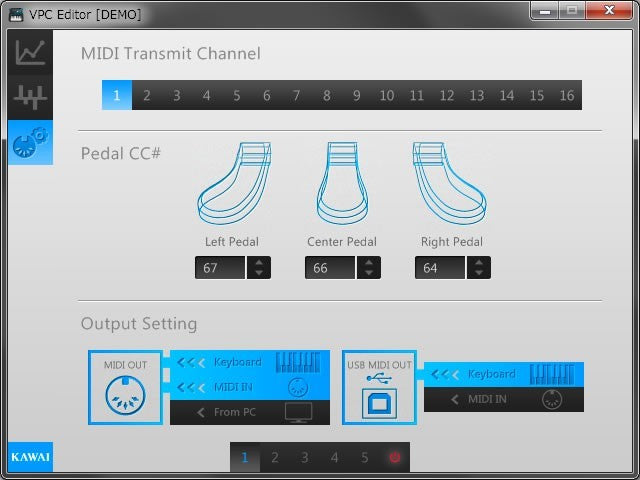Screen dimensions: 640x480
Task: Minimize the VPC Editor window
Action: (x=545, y=11)
